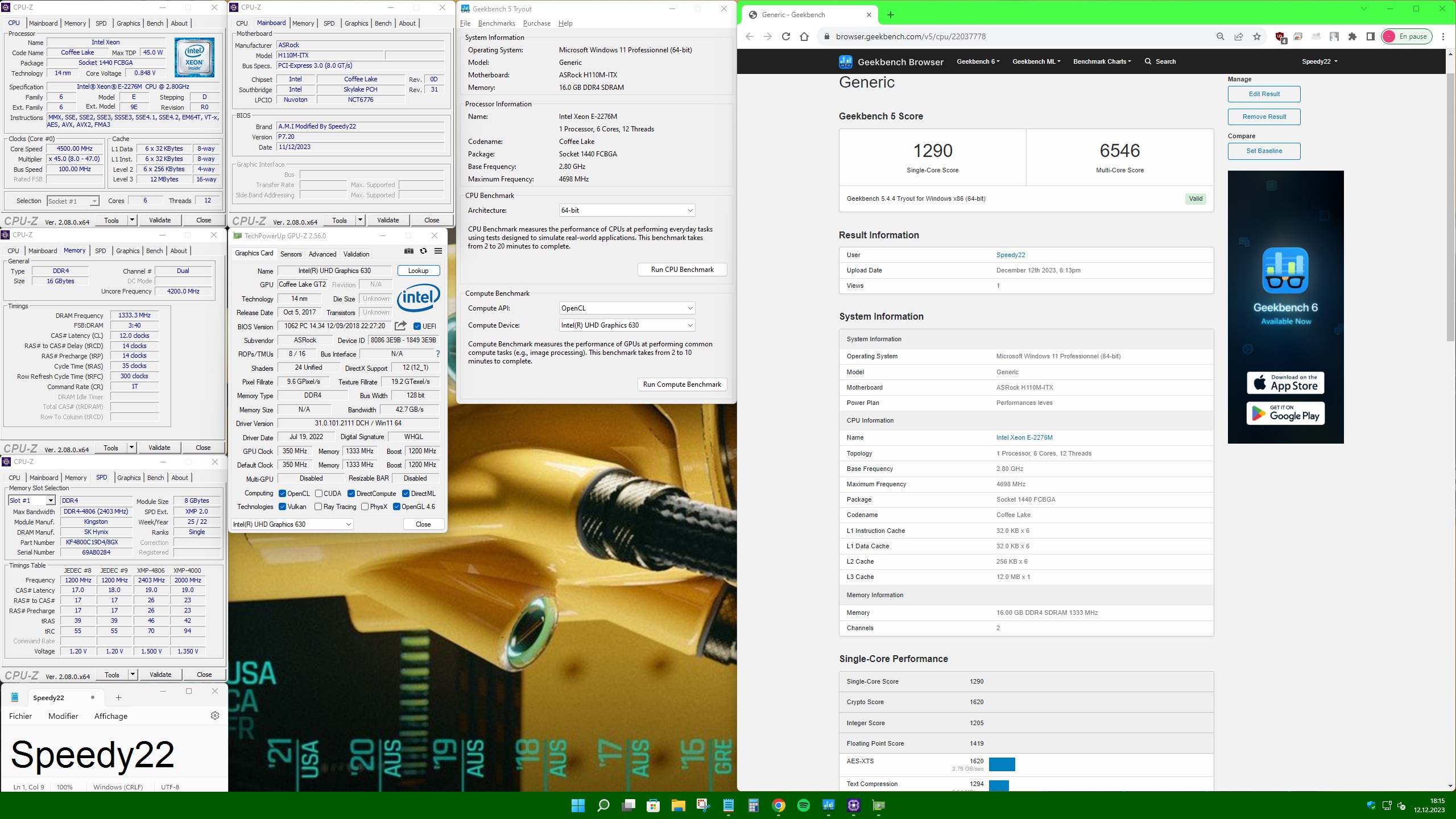Switch to GPU-Z Advanced tab

coord(322,254)
